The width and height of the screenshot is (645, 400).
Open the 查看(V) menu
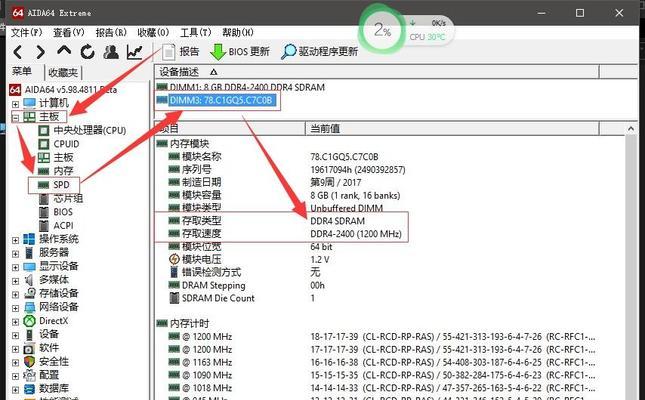(x=68, y=32)
